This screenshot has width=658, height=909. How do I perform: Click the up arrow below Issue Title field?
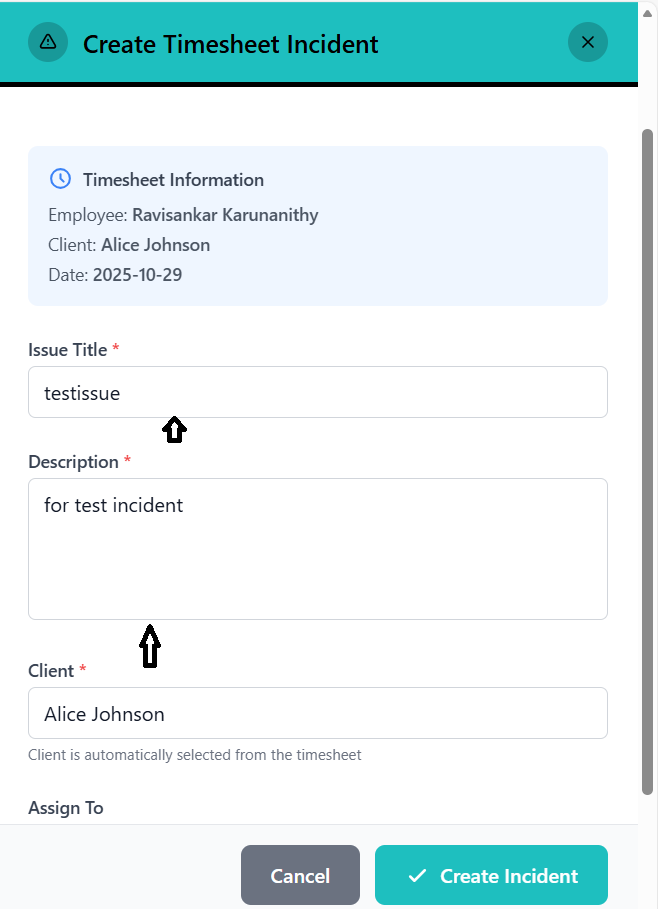[174, 429]
